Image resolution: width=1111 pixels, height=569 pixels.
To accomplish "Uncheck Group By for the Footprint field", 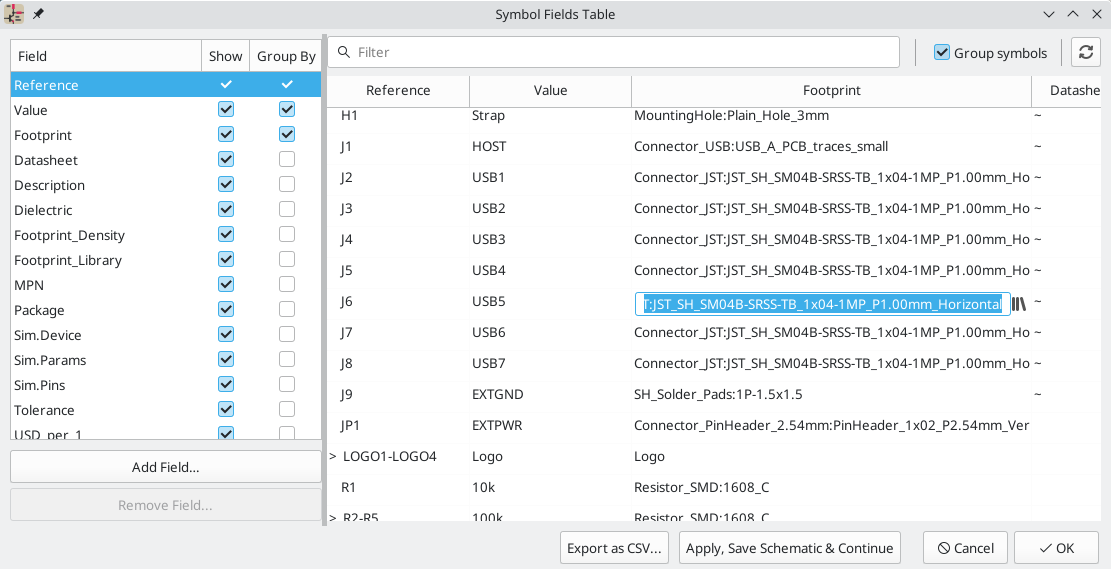I will pyautogui.click(x=286, y=135).
